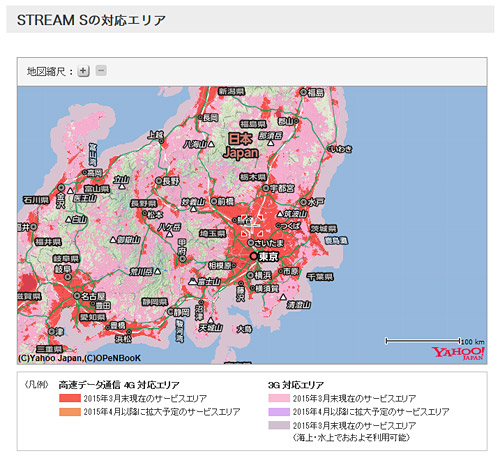Click the 静岡県 prefecture label
500x458 pixels.
155,302
